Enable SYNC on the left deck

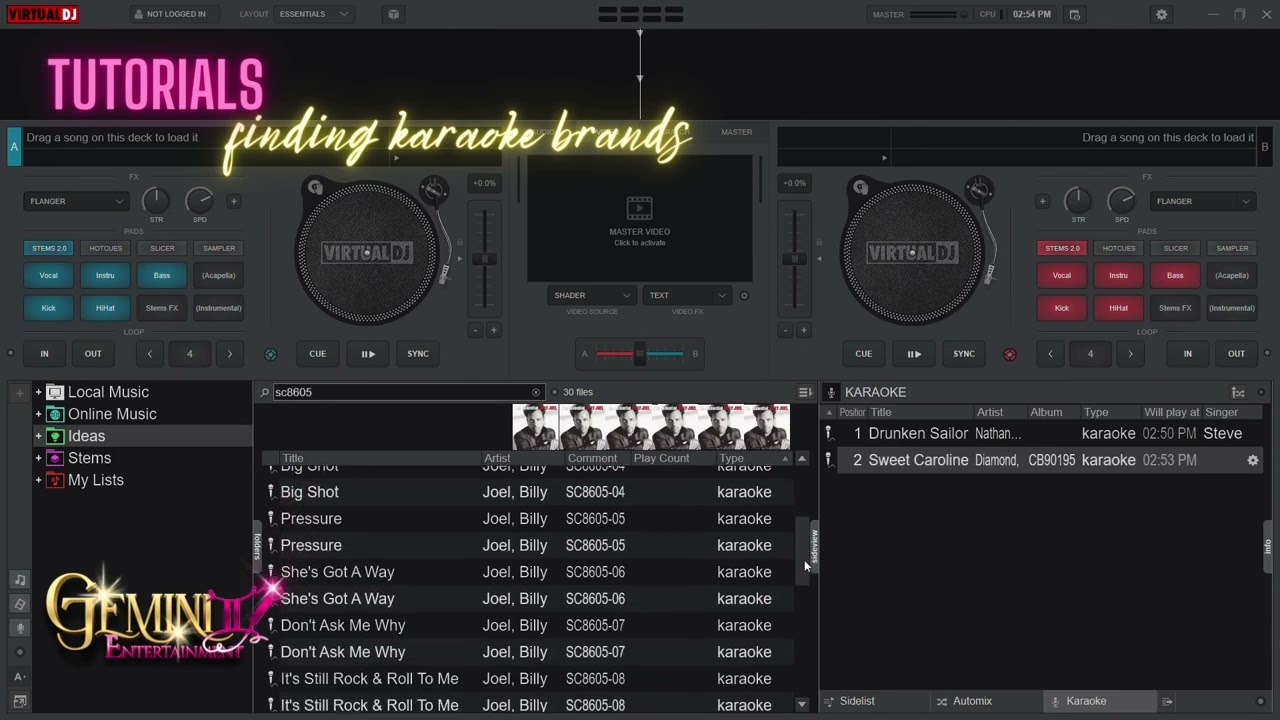pyautogui.click(x=418, y=354)
